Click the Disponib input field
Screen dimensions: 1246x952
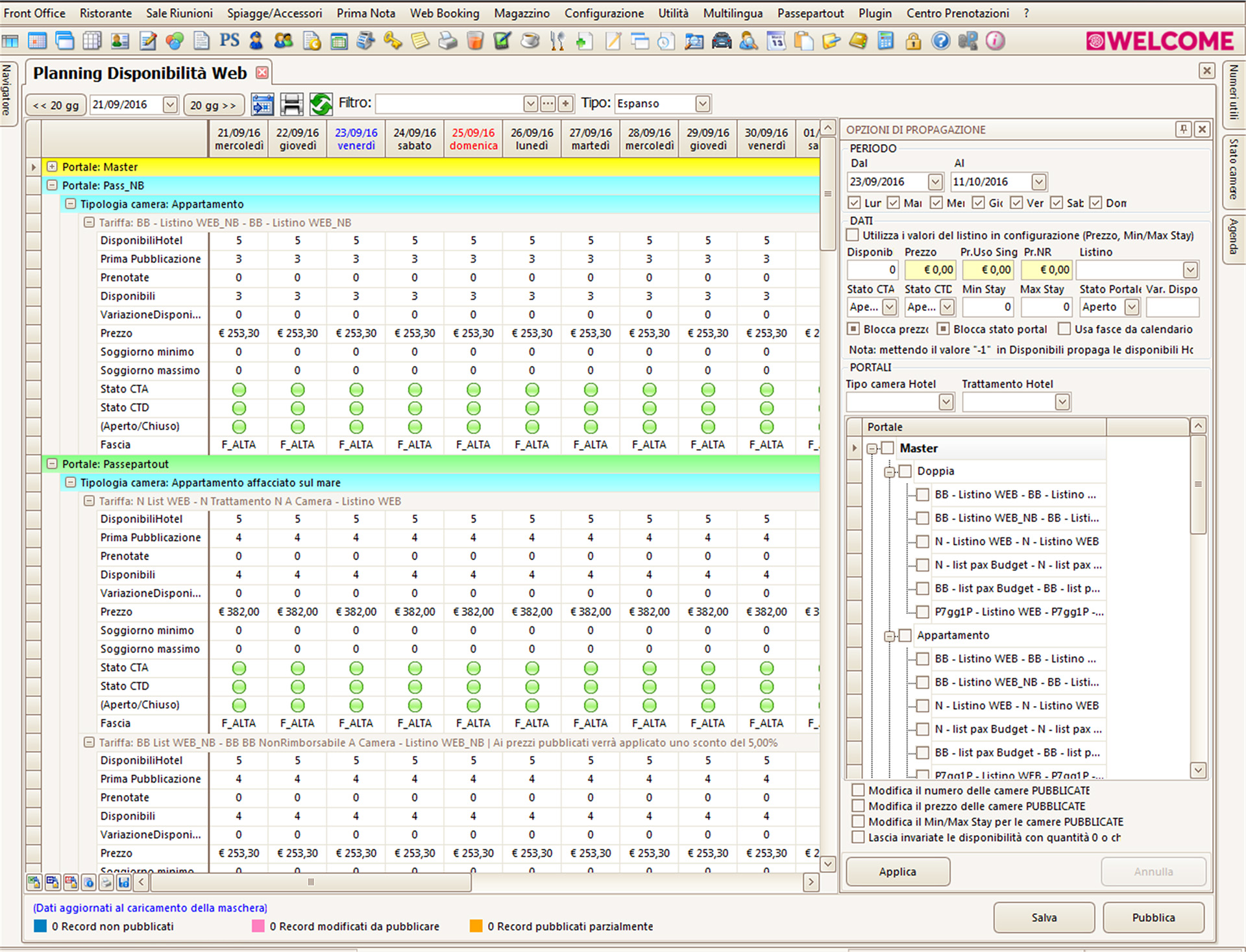(x=872, y=270)
